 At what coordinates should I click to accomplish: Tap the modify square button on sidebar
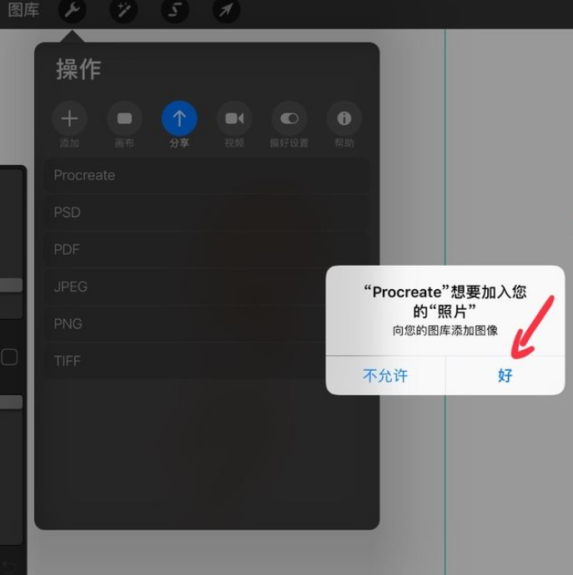9,357
